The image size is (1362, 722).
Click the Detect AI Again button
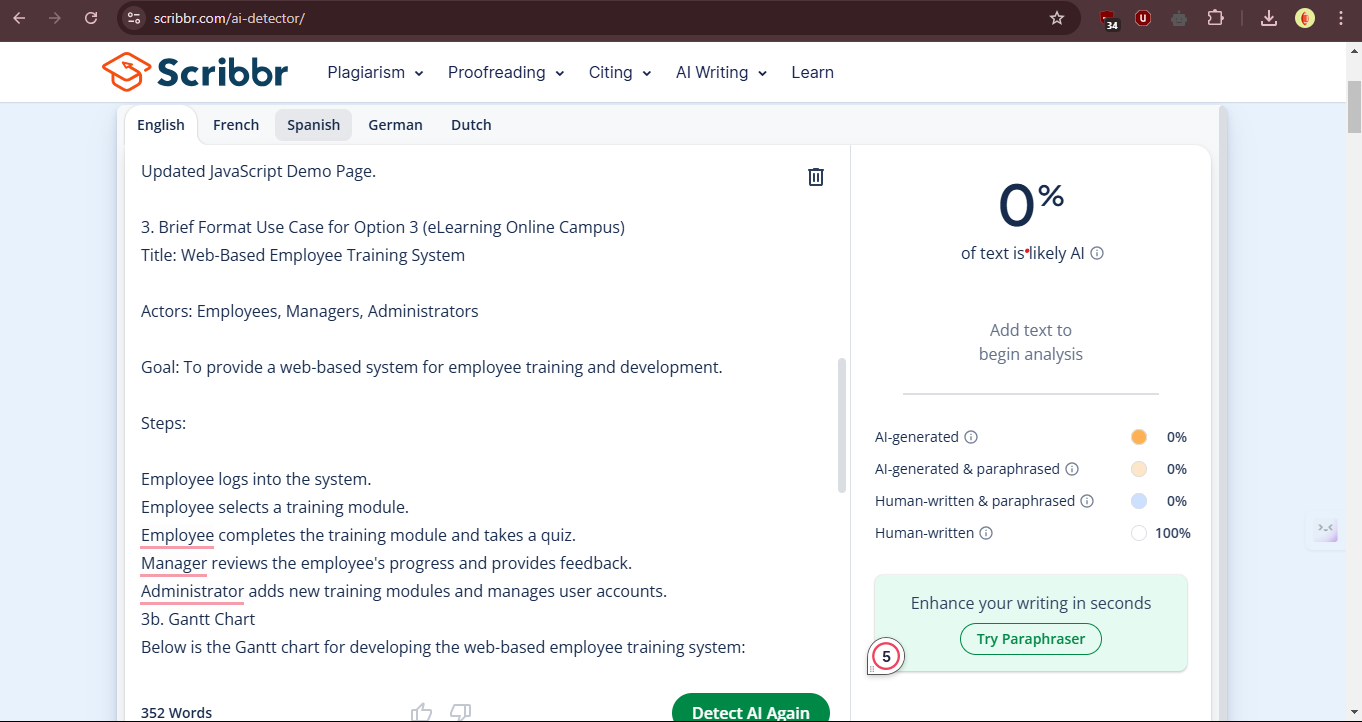751,708
